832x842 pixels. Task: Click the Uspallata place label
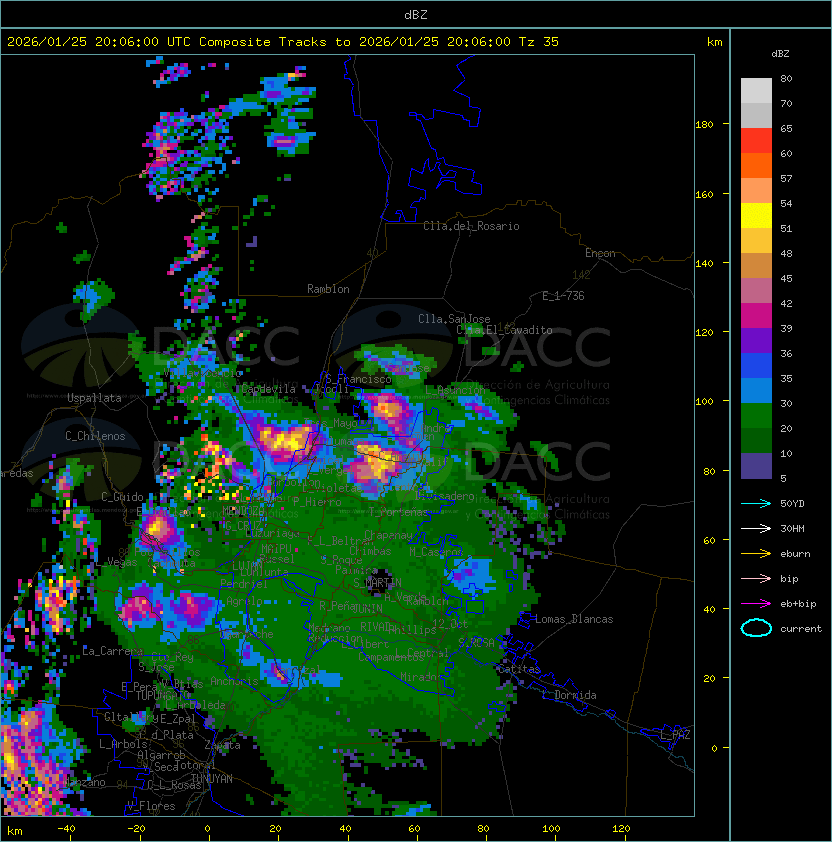(94, 398)
